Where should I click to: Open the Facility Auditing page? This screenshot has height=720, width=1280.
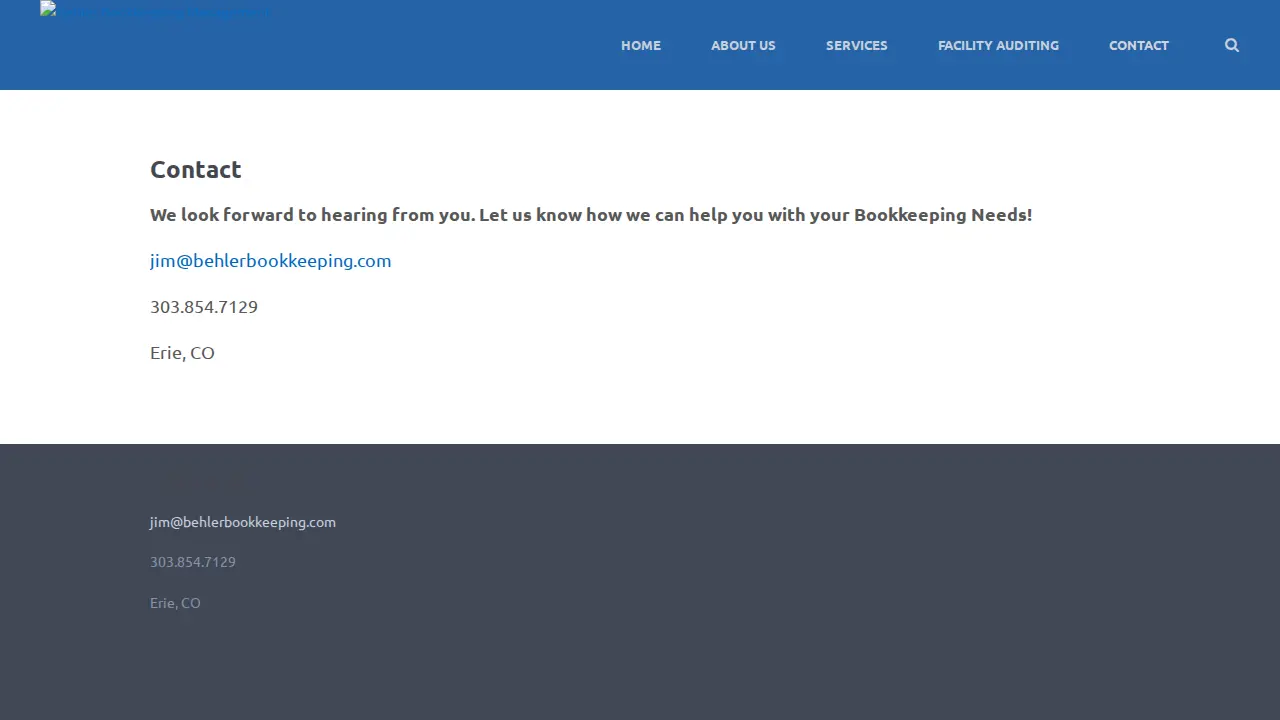pyautogui.click(x=998, y=45)
